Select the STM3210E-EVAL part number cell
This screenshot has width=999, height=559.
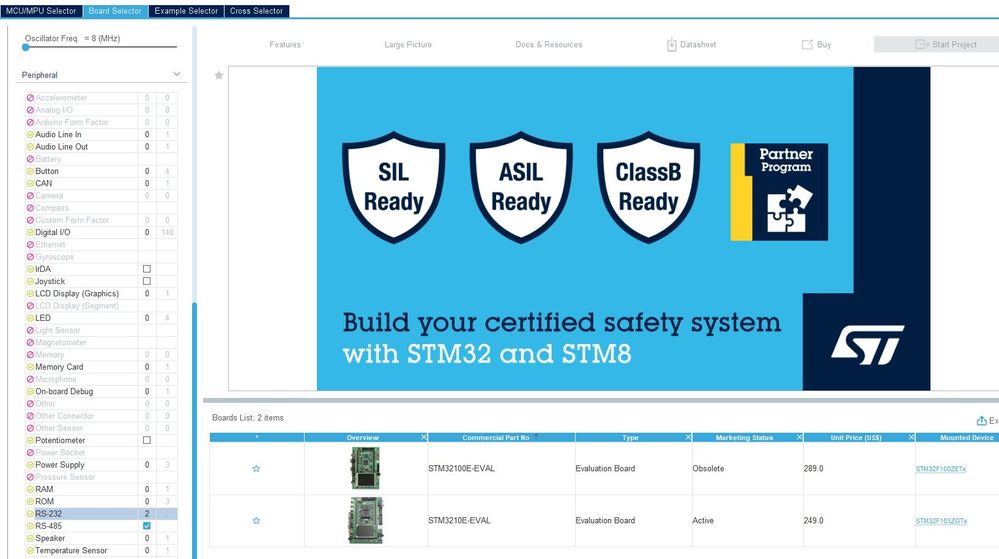pyautogui.click(x=501, y=521)
